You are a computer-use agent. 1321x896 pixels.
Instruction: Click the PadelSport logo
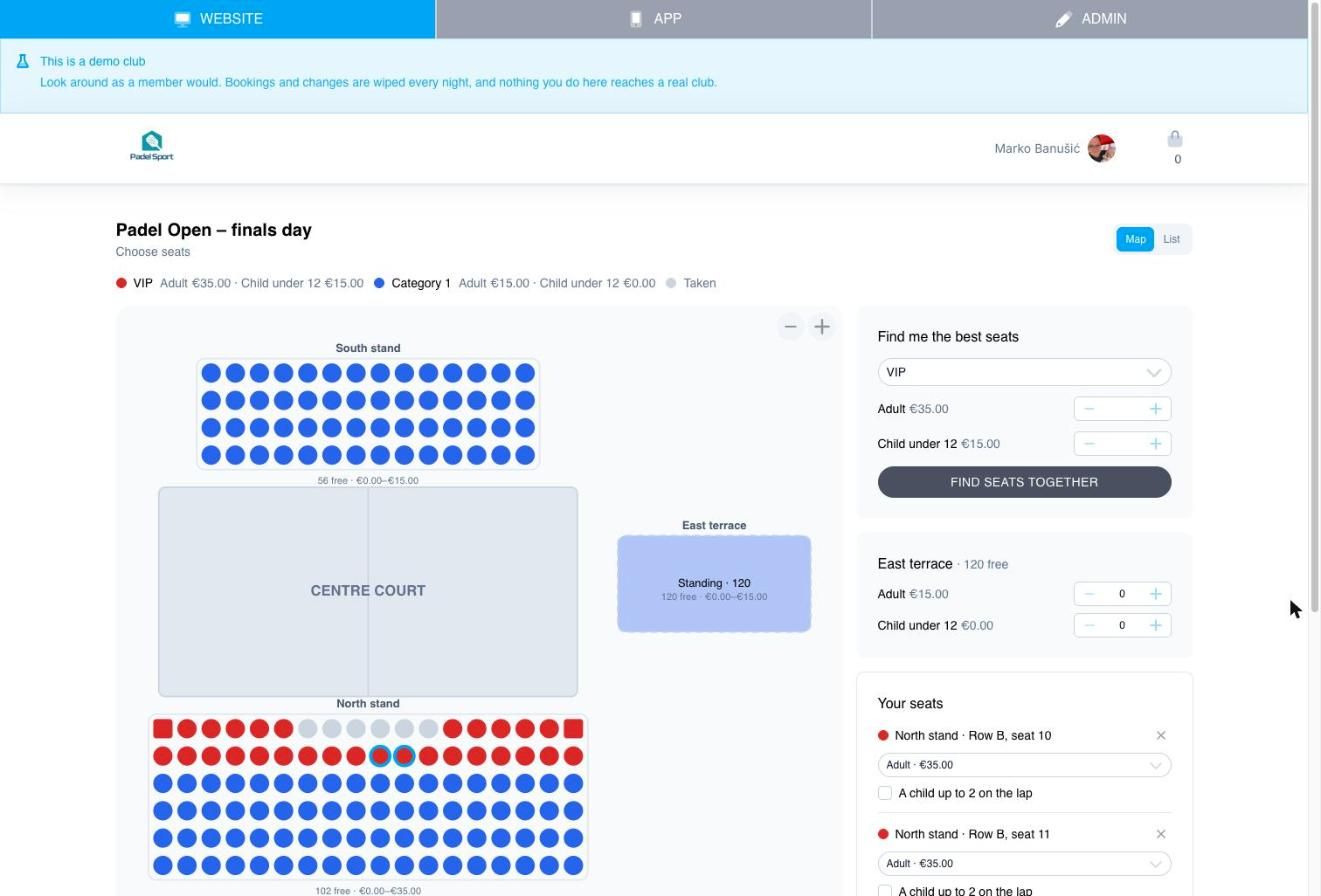click(152, 147)
